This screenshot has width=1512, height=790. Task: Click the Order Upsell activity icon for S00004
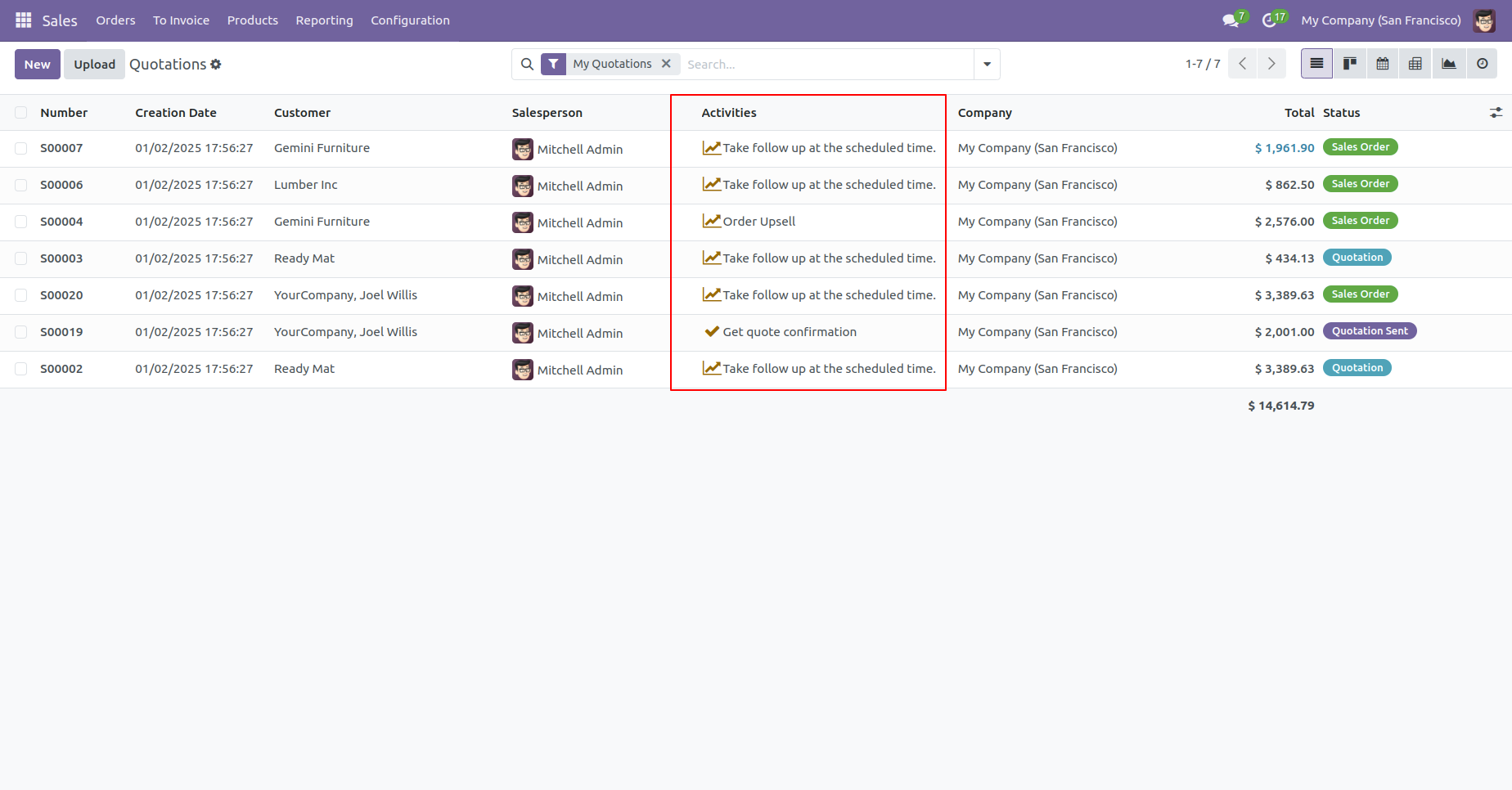pyautogui.click(x=711, y=222)
